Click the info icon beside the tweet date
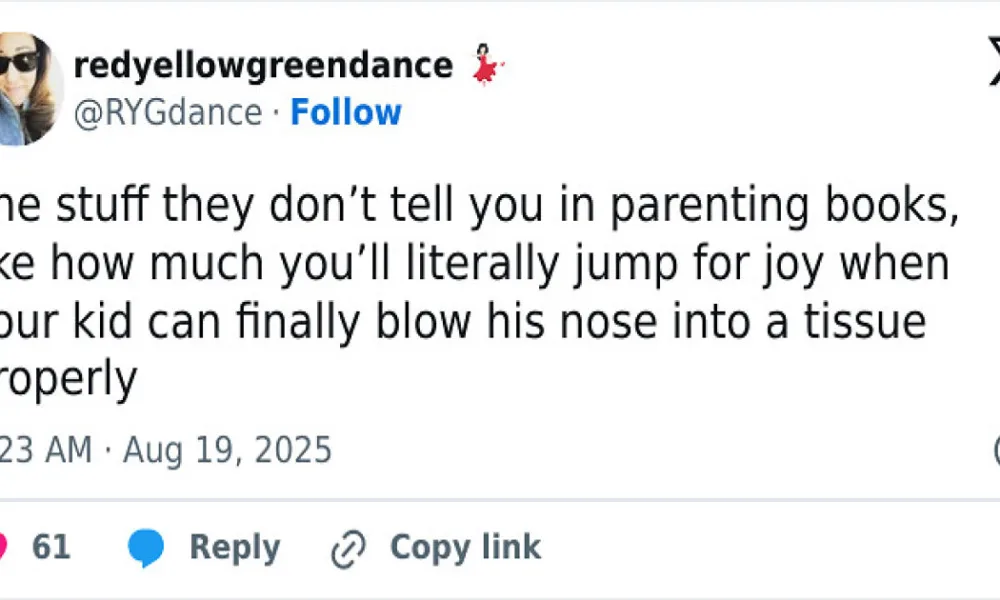The height and width of the screenshot is (600, 1000). coord(996,449)
